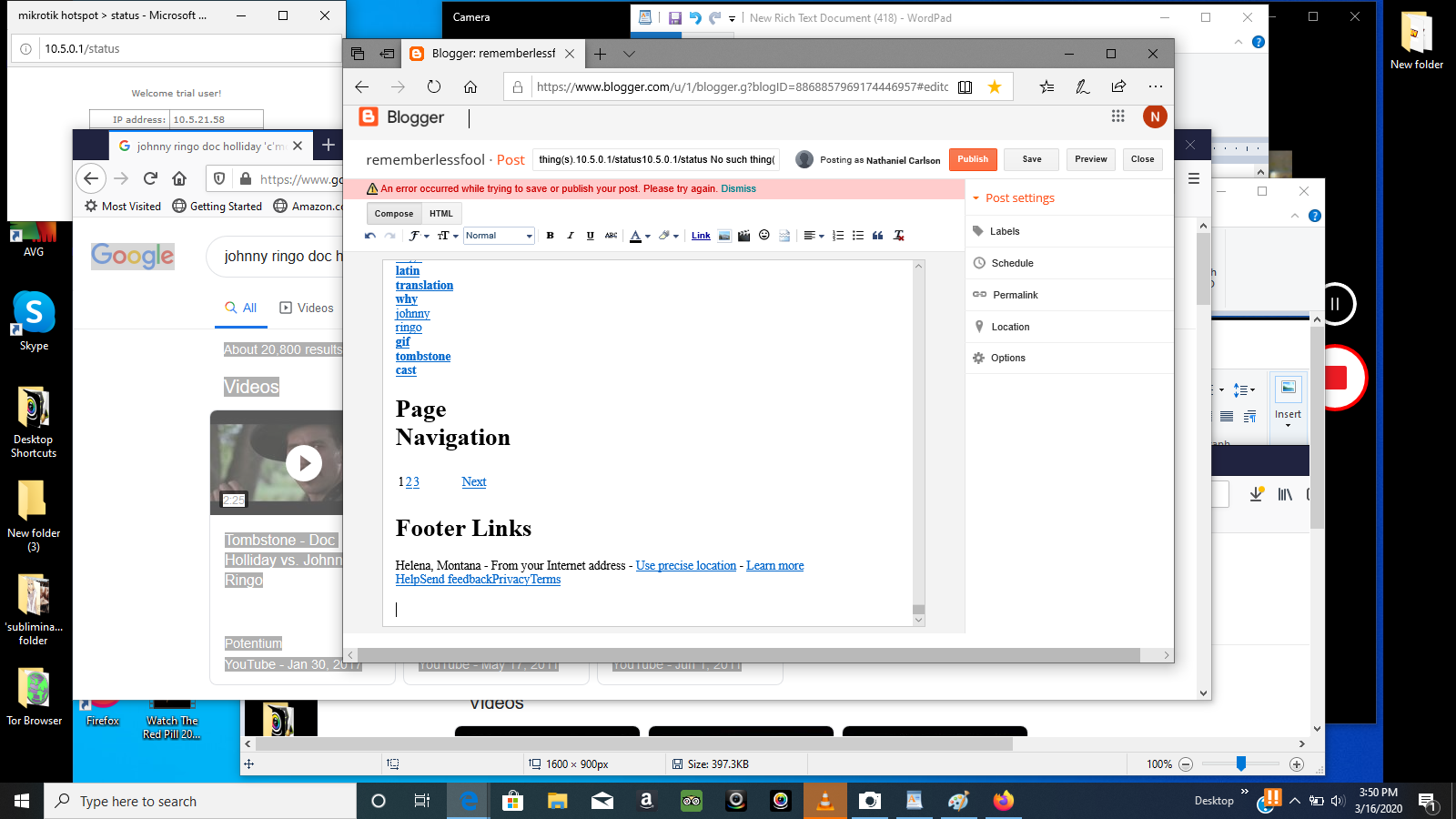1456x819 pixels.
Task: Play the Tombstone video thumbnail in Firefox
Action: point(304,463)
